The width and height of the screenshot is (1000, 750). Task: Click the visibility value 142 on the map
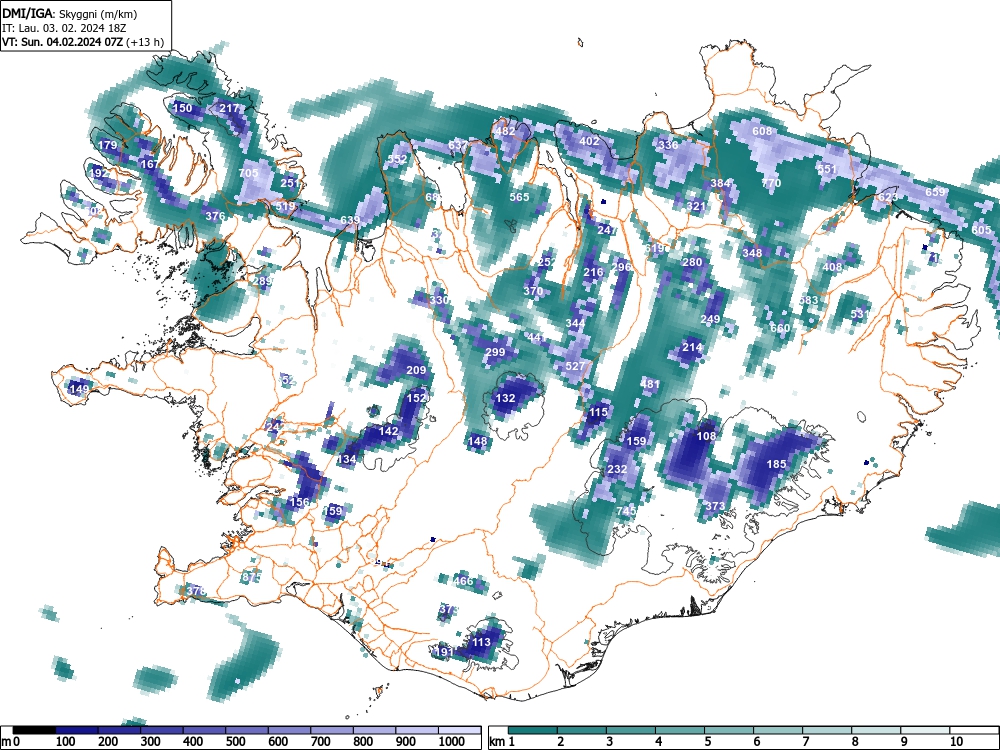click(388, 430)
